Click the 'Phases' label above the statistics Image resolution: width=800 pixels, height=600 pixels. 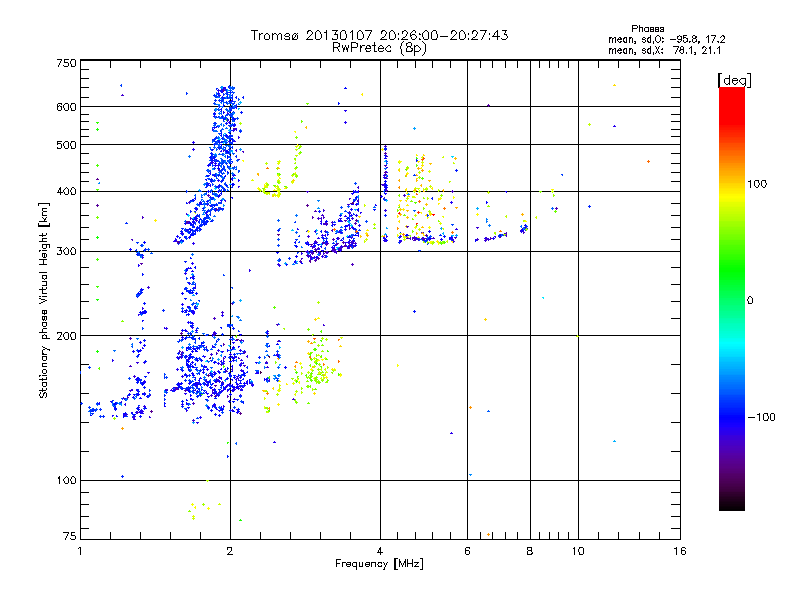tap(647, 29)
